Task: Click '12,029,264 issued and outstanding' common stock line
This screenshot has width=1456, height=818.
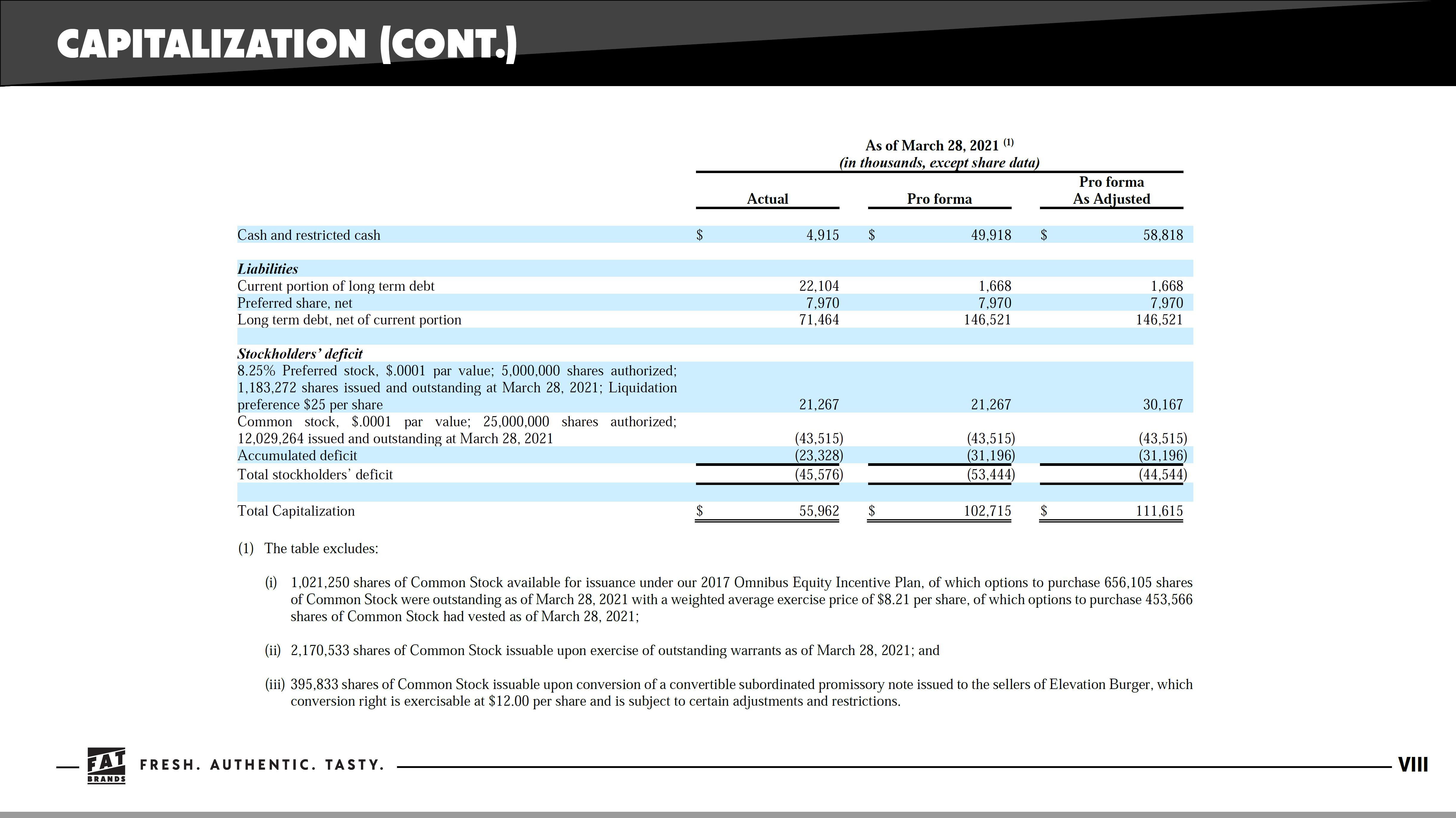Action: pos(395,439)
